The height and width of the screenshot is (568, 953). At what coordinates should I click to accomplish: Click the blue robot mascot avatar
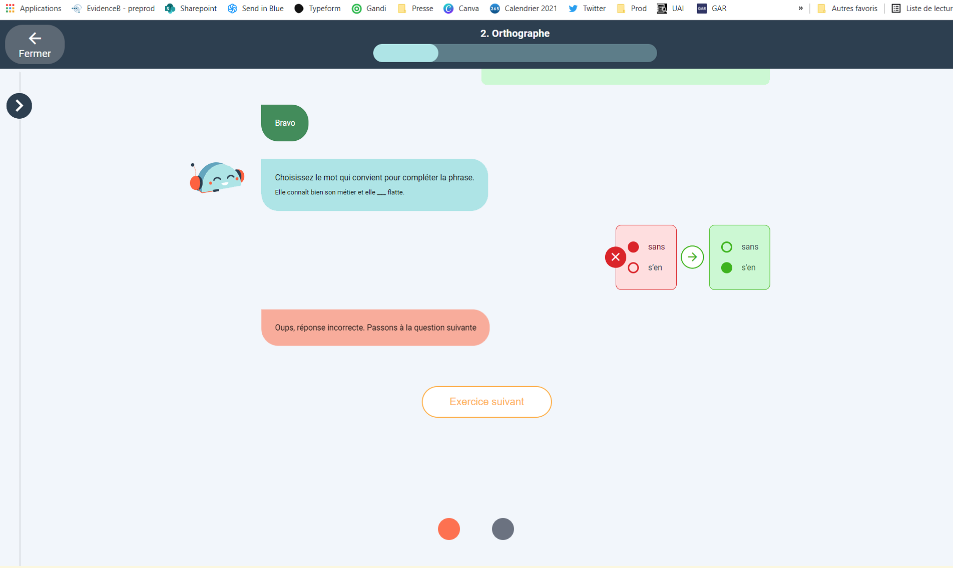pyautogui.click(x=217, y=178)
